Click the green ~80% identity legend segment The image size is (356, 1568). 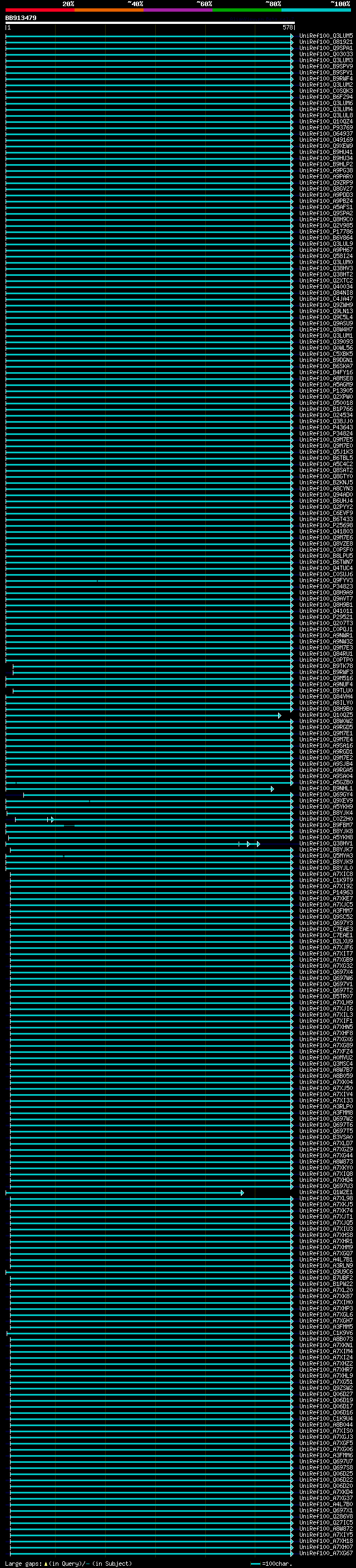coord(247,10)
